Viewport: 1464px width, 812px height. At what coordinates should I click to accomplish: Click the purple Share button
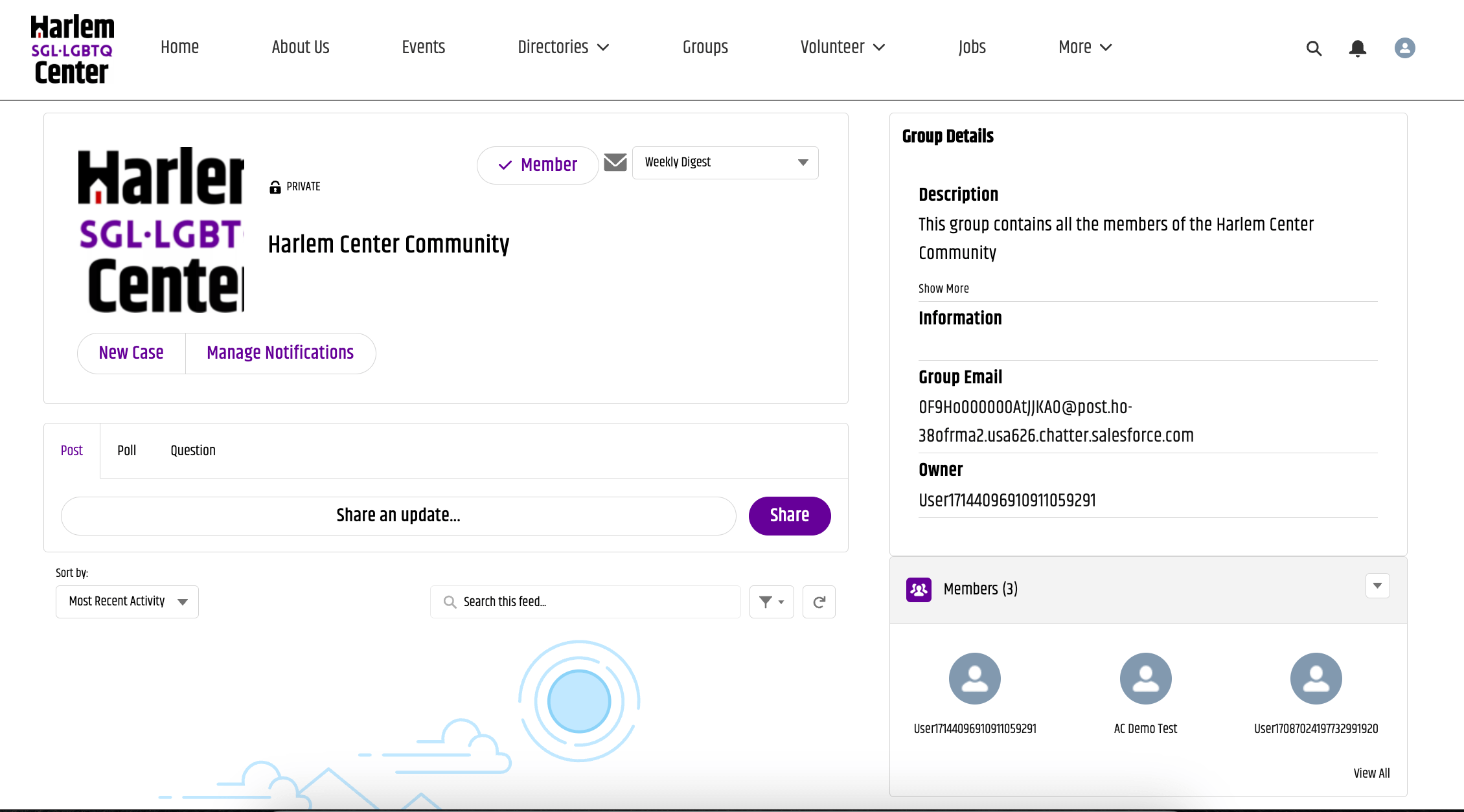point(789,515)
